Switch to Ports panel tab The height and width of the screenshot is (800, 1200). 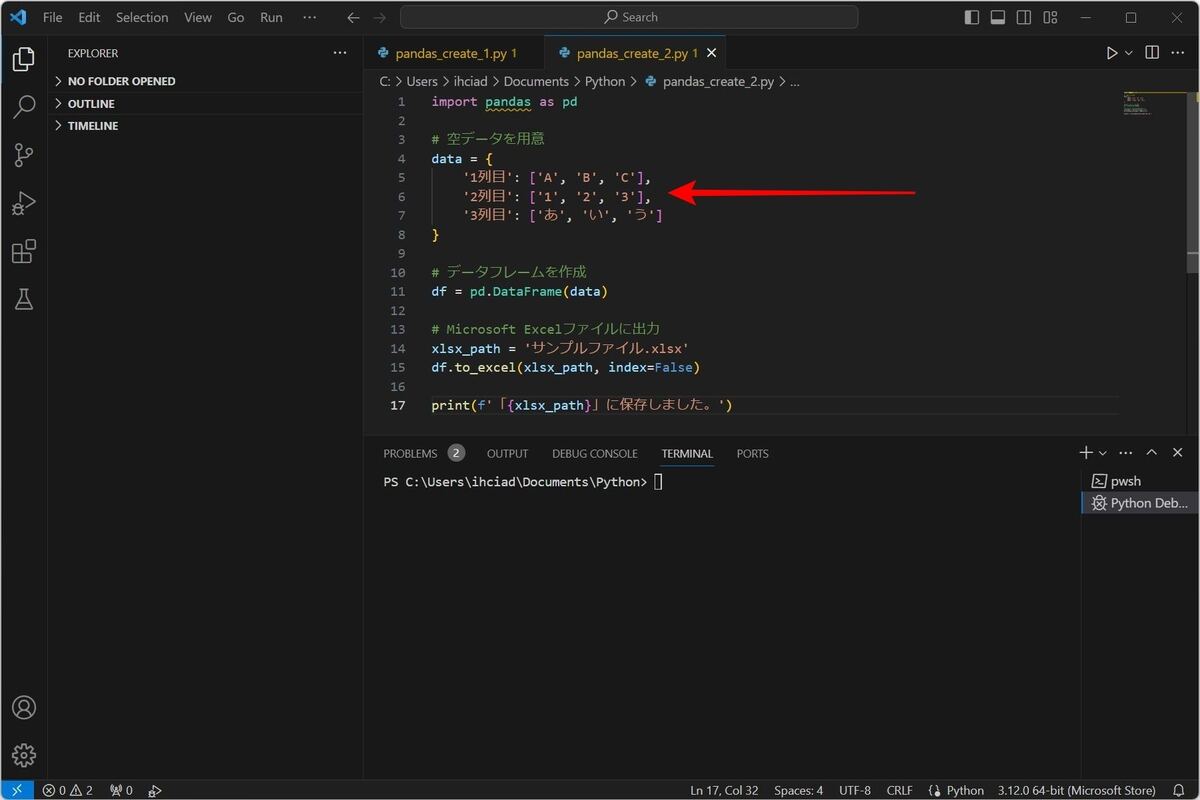[752, 453]
